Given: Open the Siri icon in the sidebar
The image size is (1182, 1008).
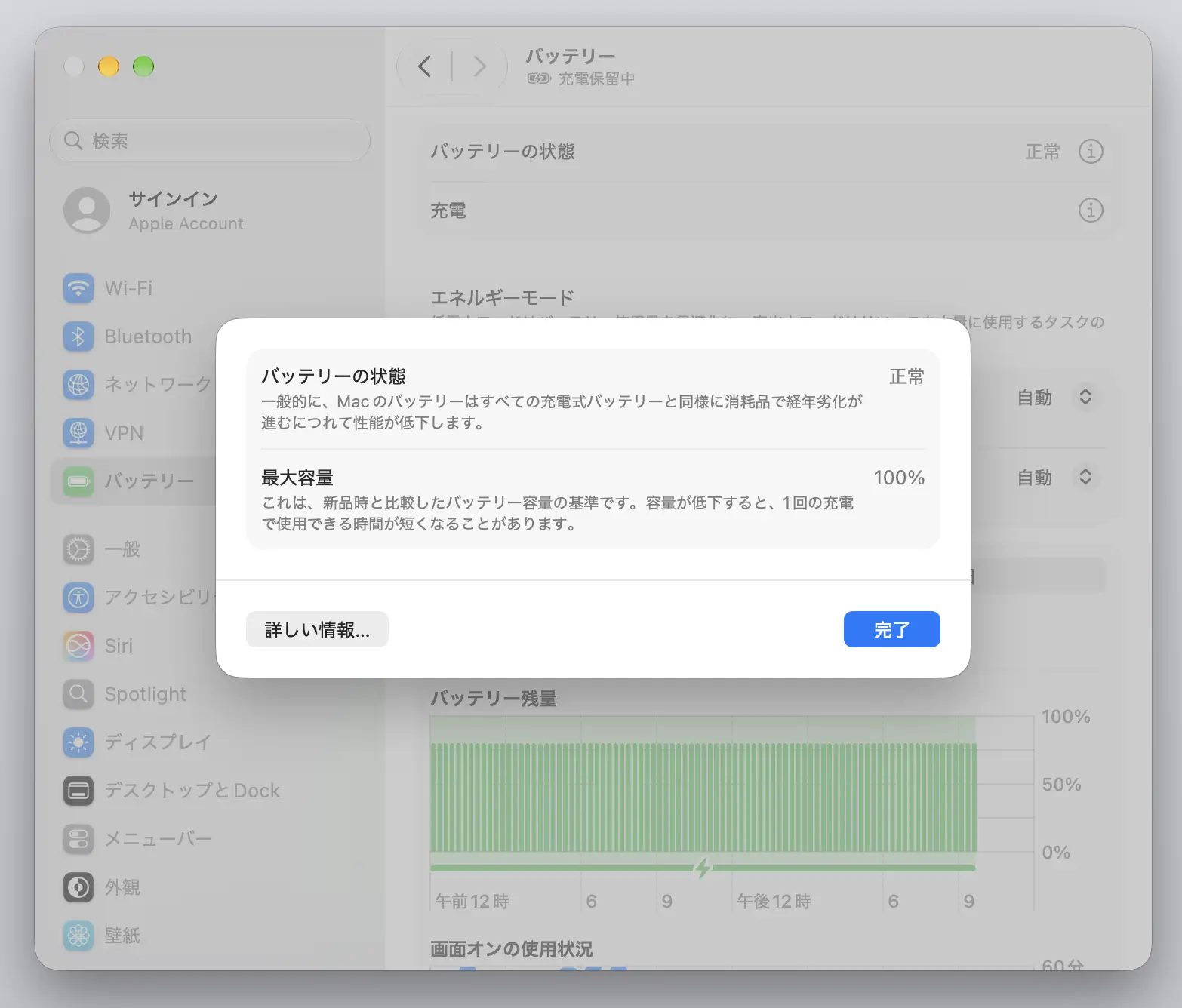Looking at the screenshot, I should pyautogui.click(x=78, y=646).
